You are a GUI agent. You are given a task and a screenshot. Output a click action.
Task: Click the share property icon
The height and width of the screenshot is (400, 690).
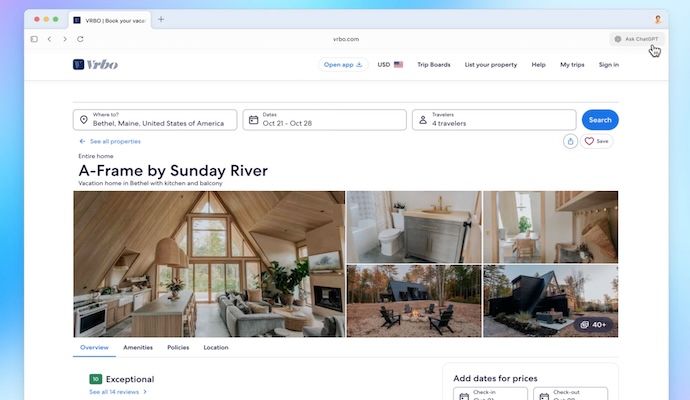pyautogui.click(x=570, y=141)
